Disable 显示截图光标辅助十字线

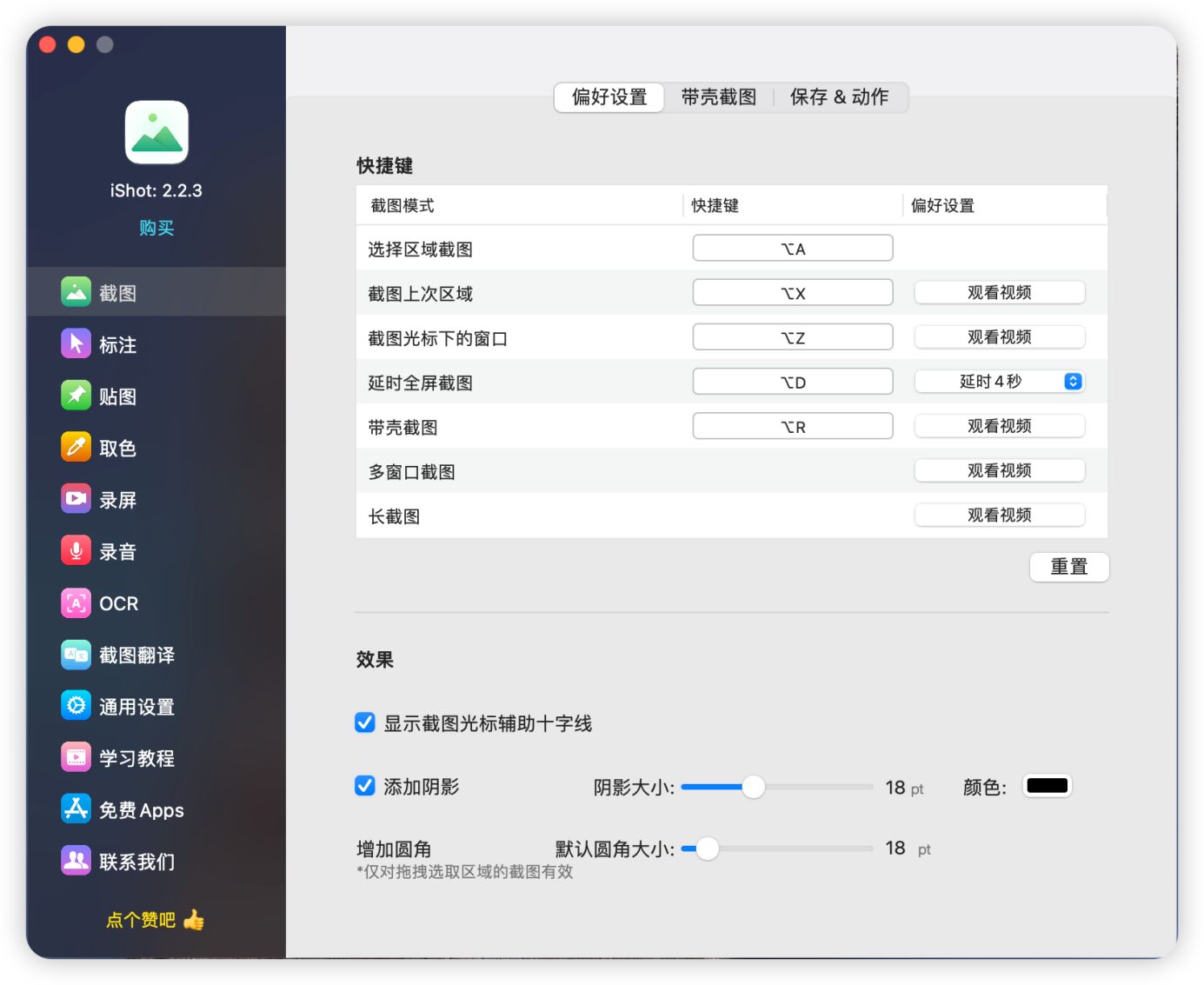coord(364,722)
